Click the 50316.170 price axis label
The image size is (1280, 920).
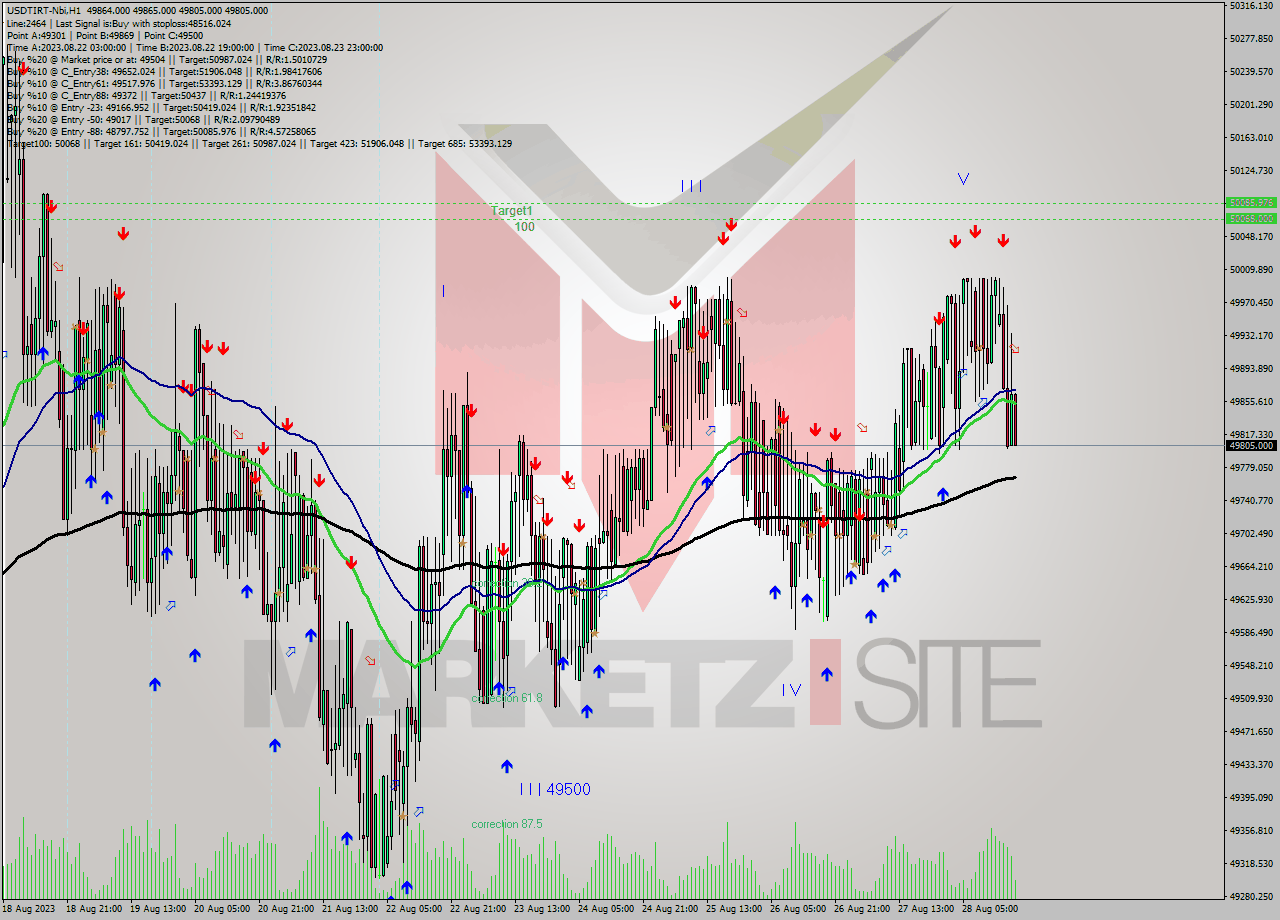[x=1252, y=6]
